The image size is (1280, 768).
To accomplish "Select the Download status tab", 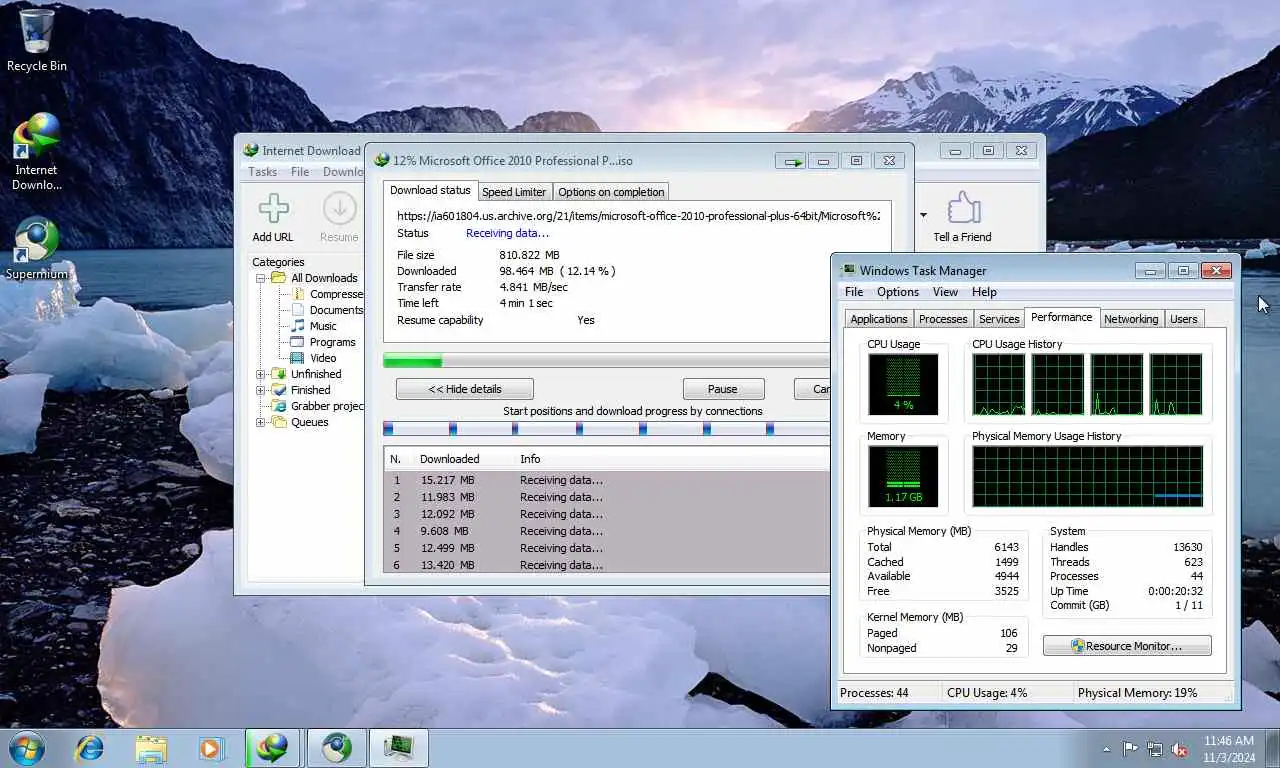I will point(430,190).
